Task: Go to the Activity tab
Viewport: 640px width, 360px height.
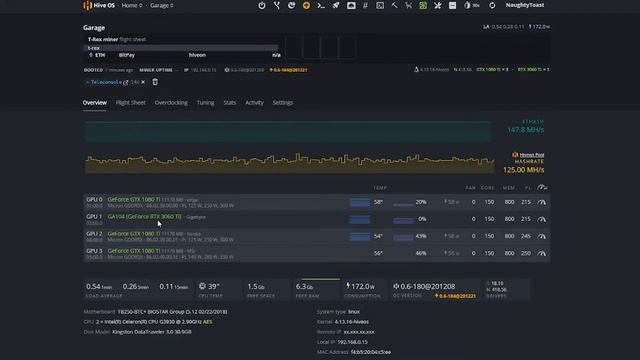Action: click(254, 102)
